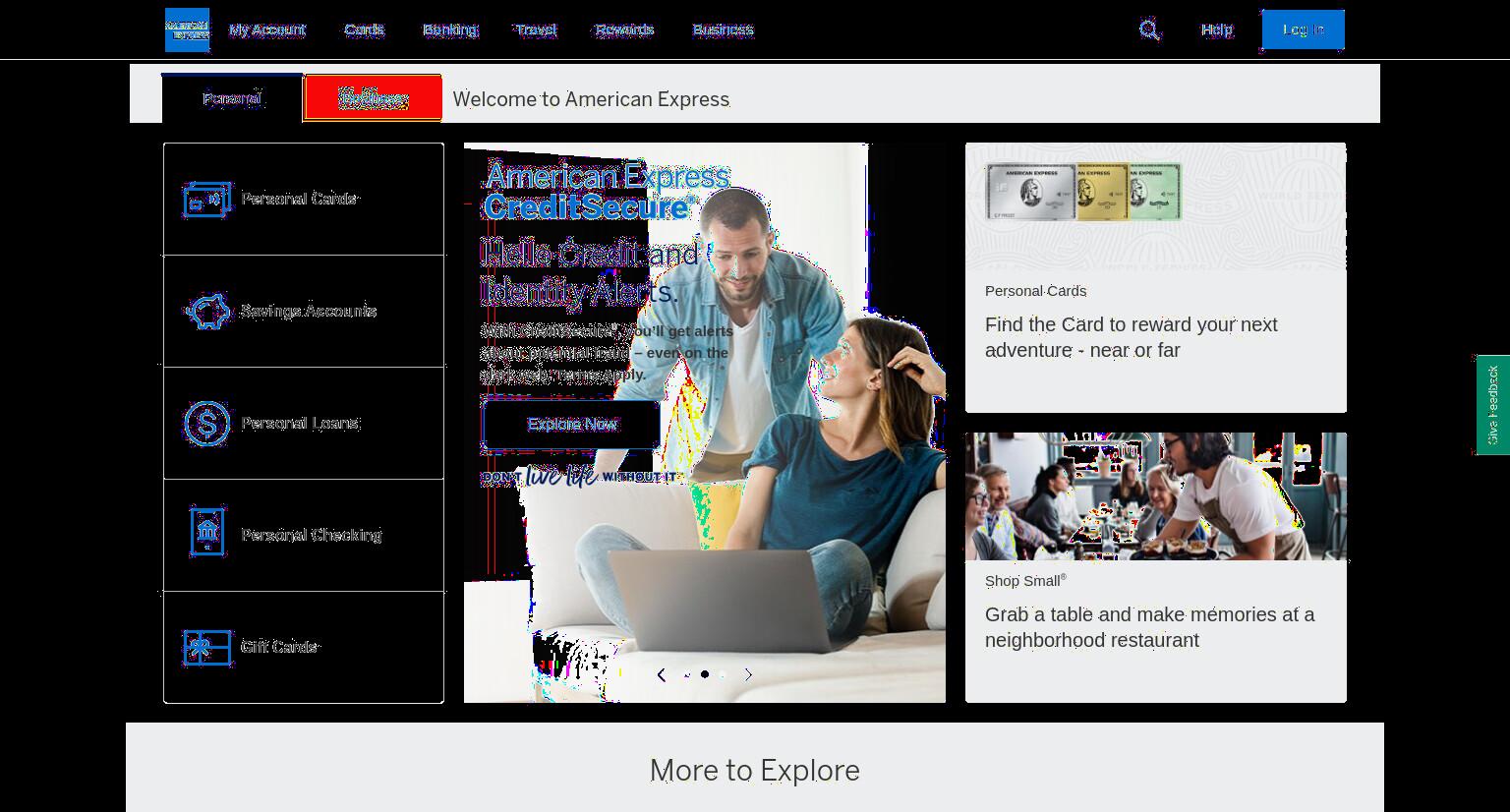Click 'Grab a table and make memories' headline
Viewport: 1510px width, 812px height.
point(1149,627)
